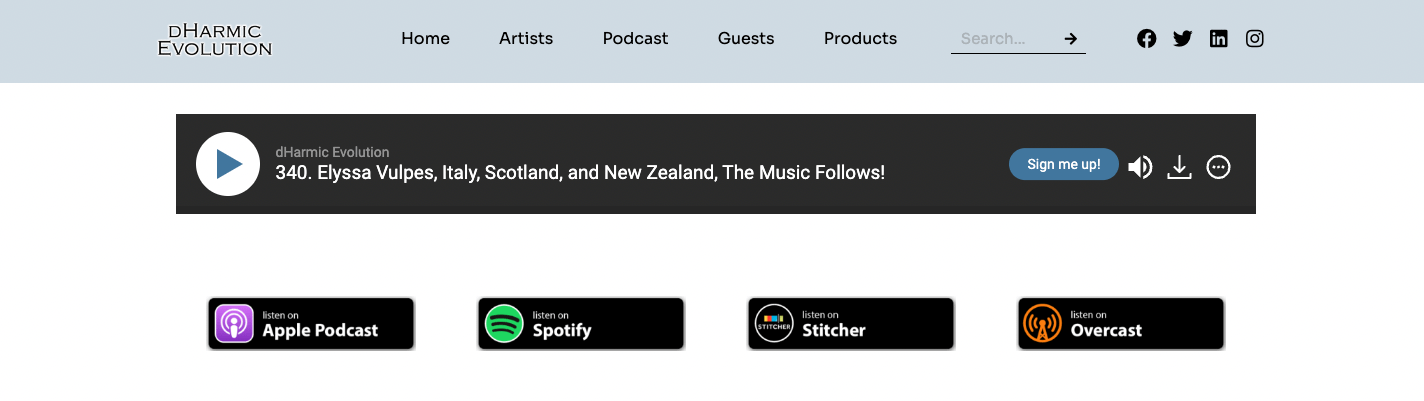The image size is (1424, 401).
Task: Click the Search input field
Action: pos(1004,39)
